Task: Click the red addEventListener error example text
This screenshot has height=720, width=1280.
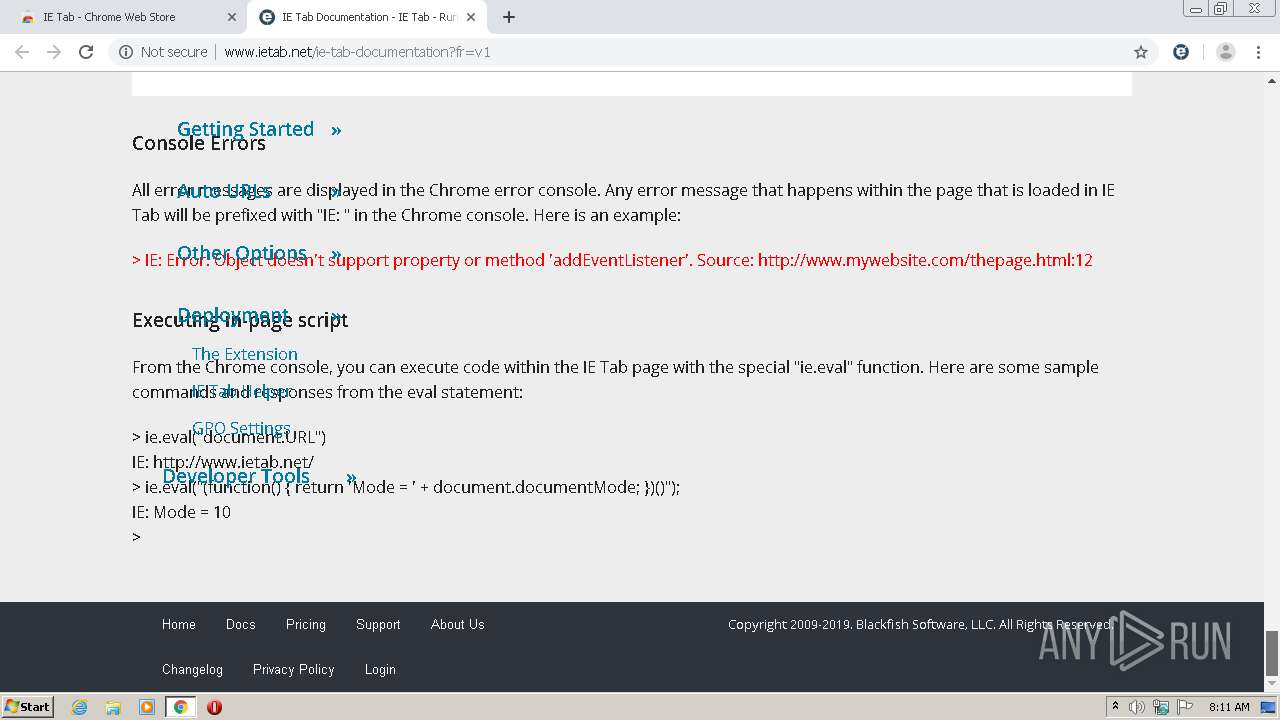Action: coord(612,260)
